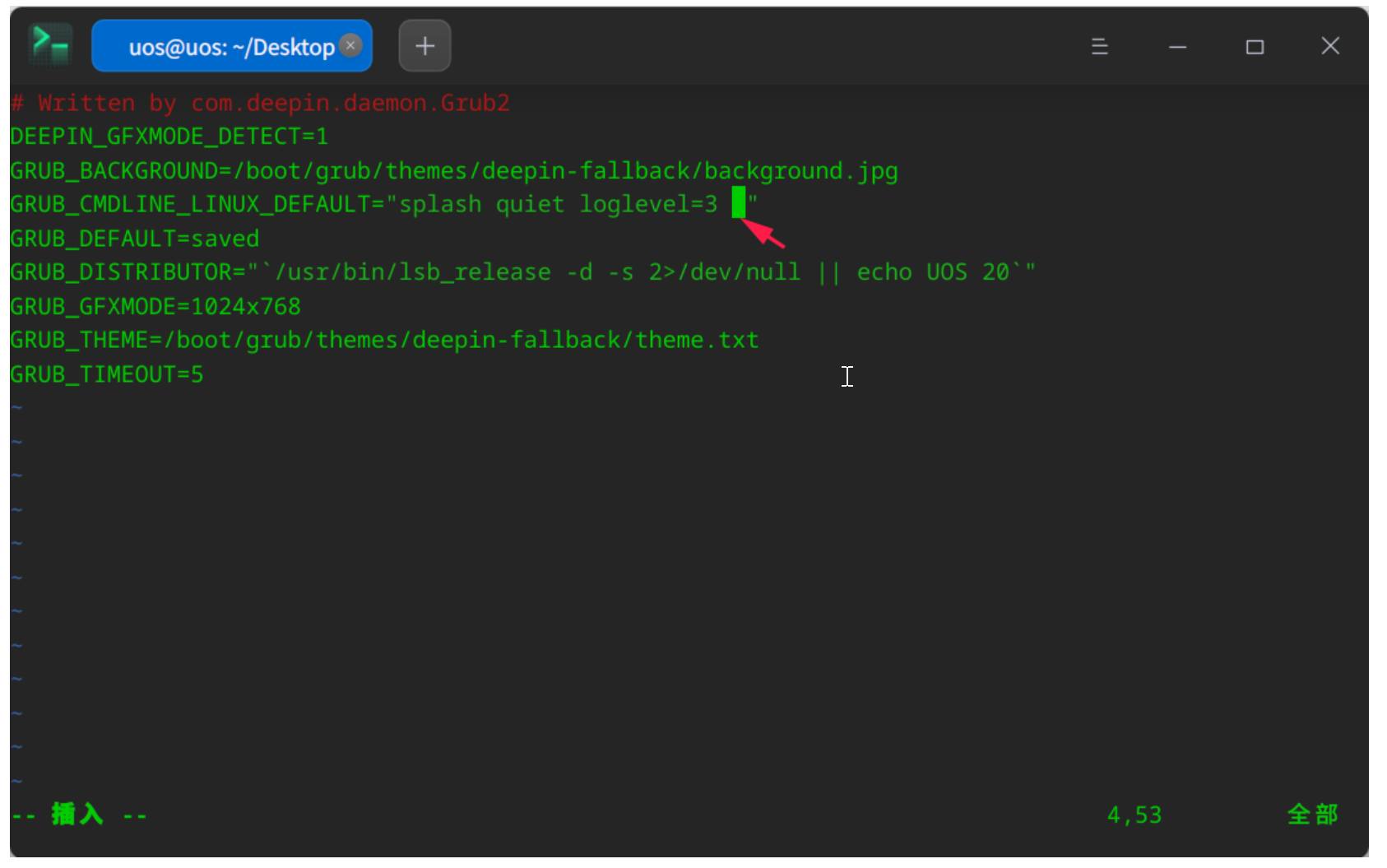Open a new terminal tab with plus button
The height and width of the screenshot is (868, 1387).
424,46
